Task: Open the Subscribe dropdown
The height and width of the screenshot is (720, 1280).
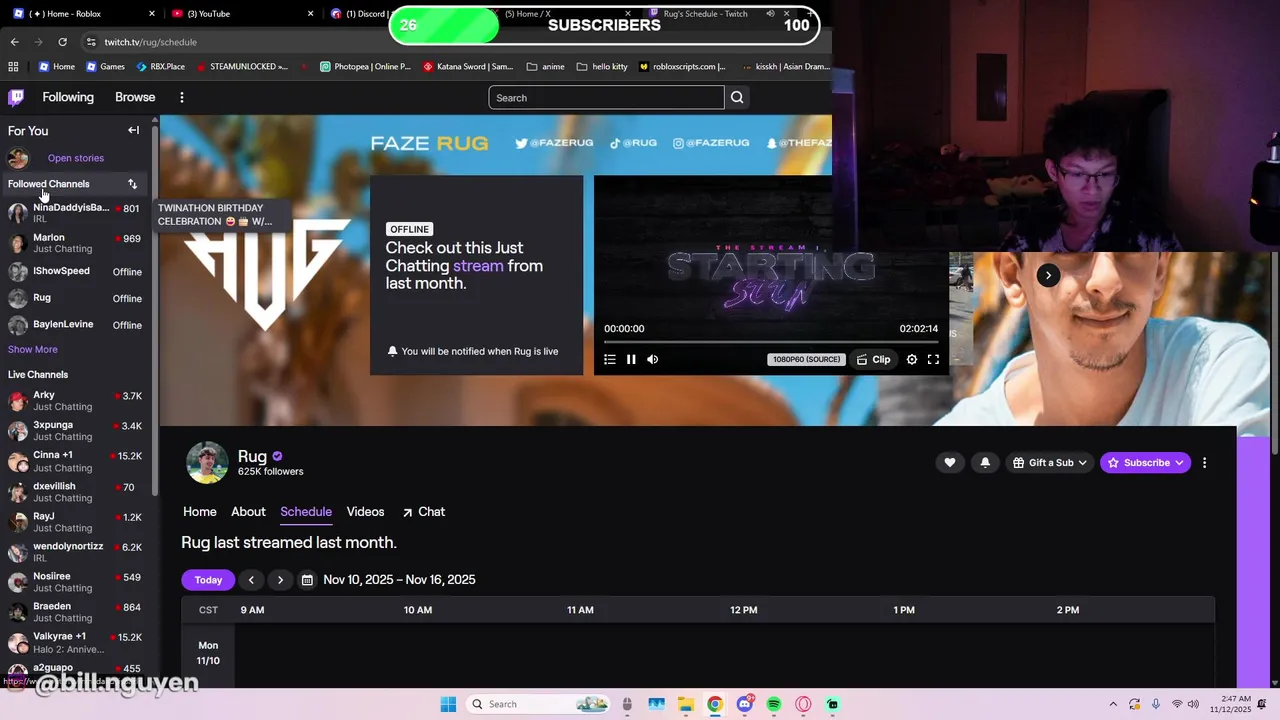Action: [1145, 463]
